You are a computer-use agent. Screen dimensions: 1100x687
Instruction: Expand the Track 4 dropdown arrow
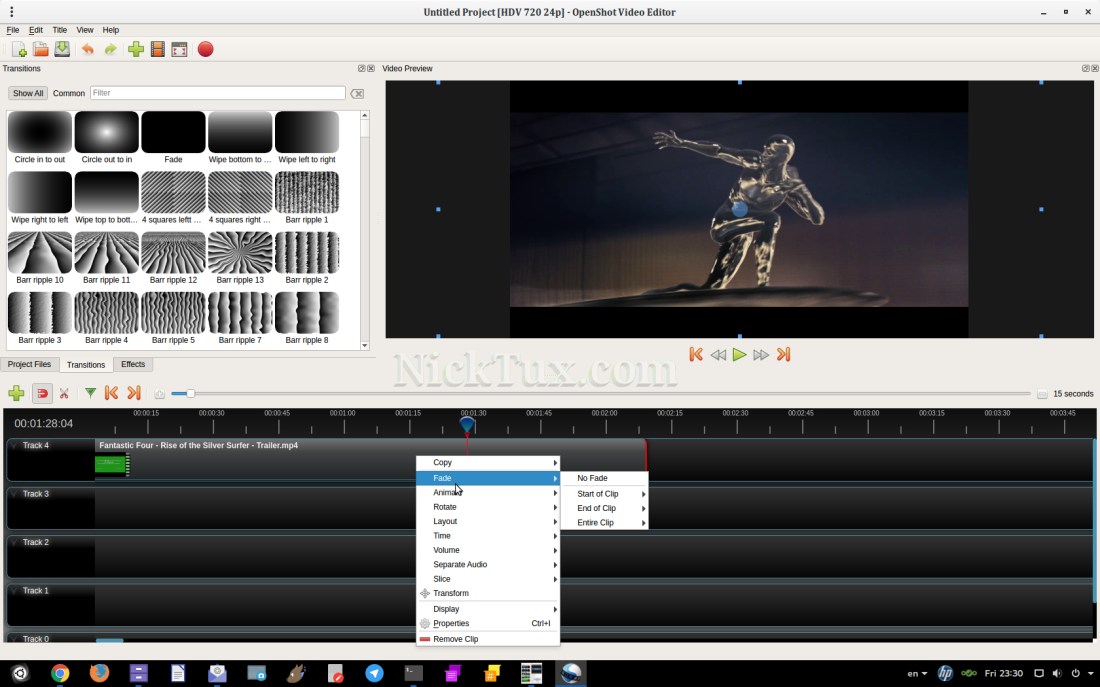15,445
